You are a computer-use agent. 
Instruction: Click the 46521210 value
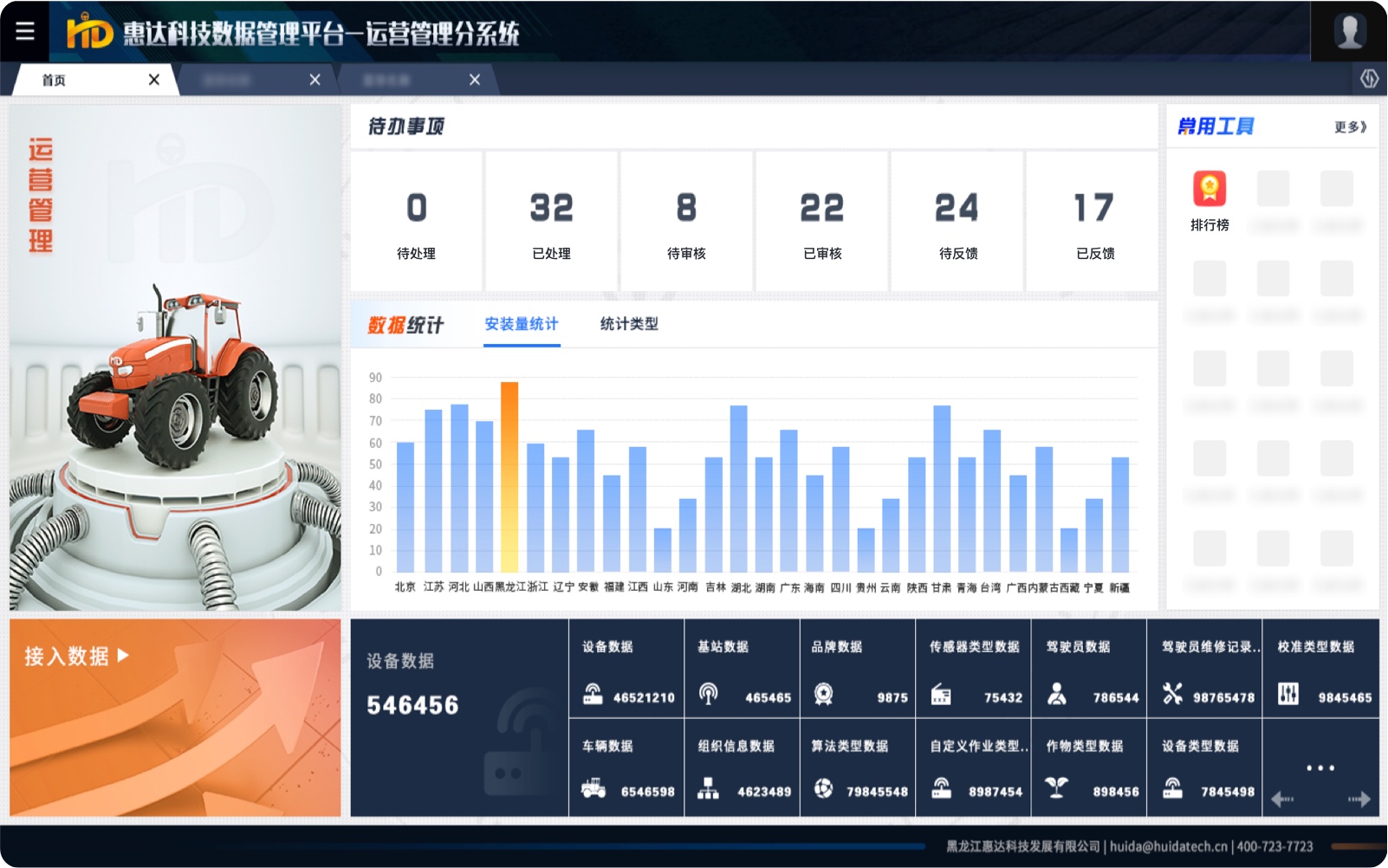click(x=644, y=697)
